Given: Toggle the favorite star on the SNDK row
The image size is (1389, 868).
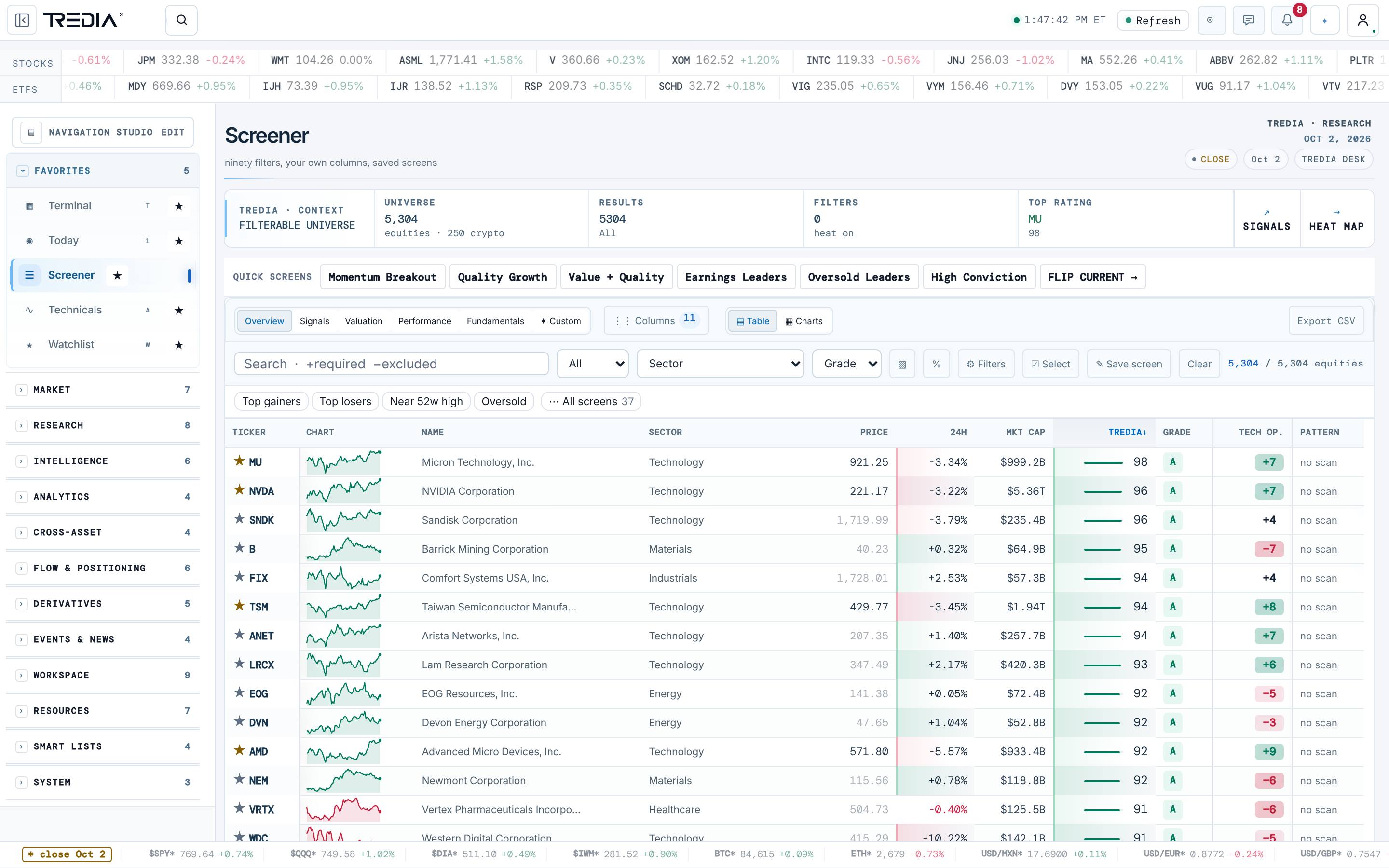Looking at the screenshot, I should tap(239, 519).
